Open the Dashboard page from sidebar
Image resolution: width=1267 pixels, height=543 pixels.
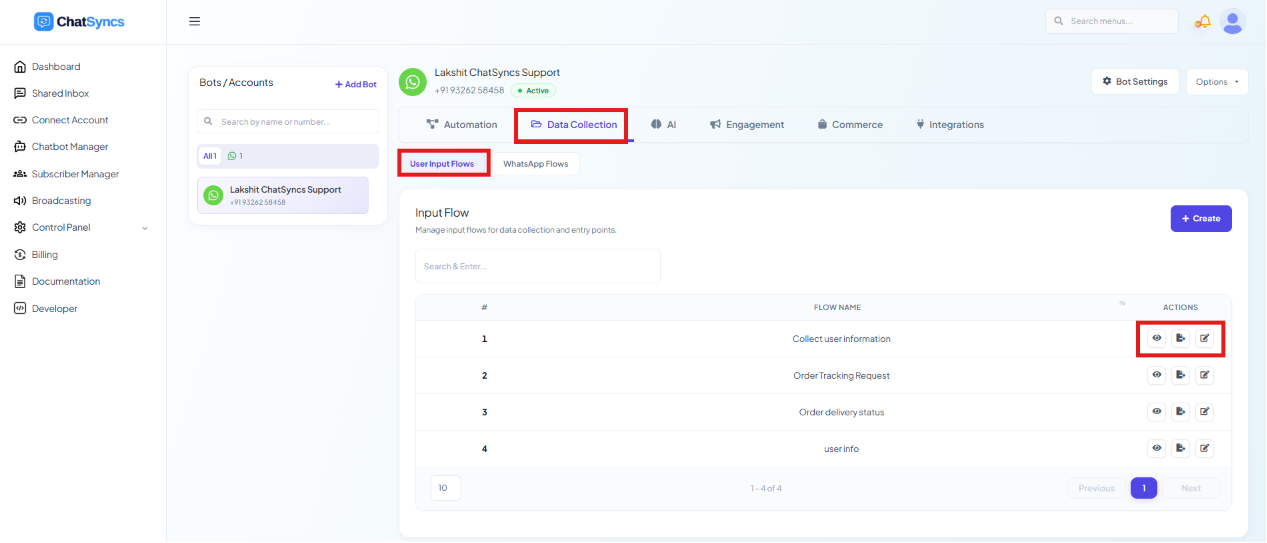tap(55, 67)
